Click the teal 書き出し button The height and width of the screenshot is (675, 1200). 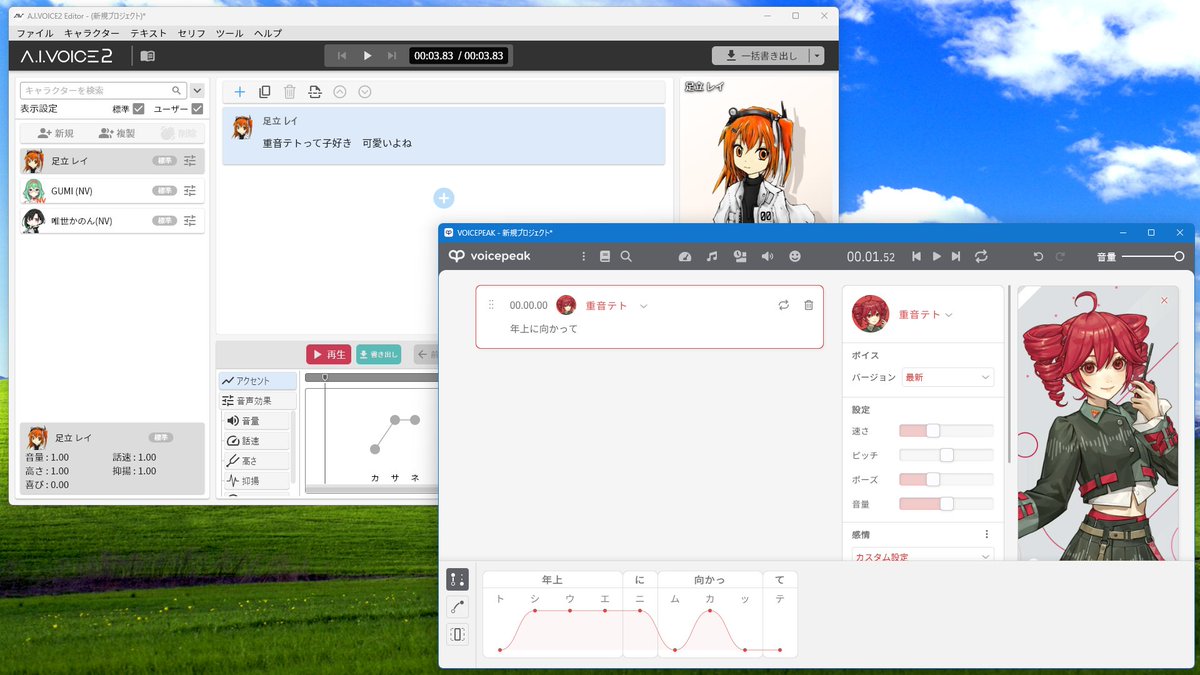(x=378, y=354)
